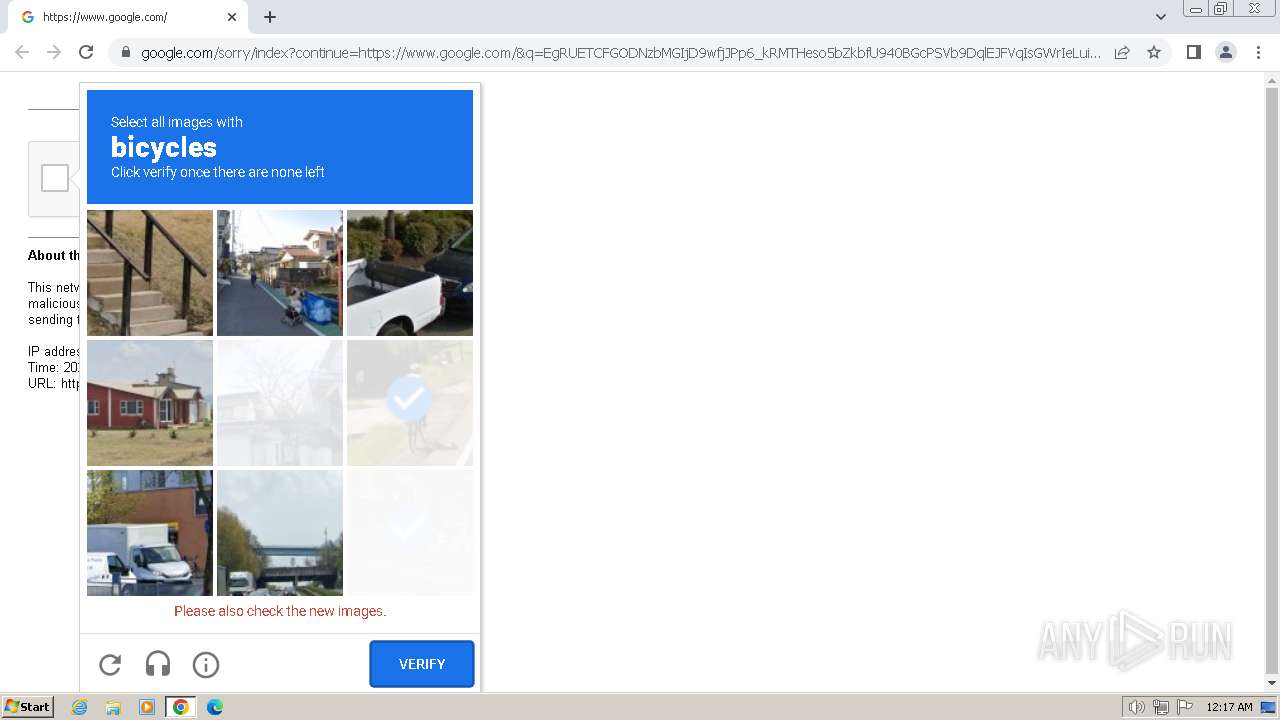Launch Internet Explorer from taskbar

[x=80, y=707]
